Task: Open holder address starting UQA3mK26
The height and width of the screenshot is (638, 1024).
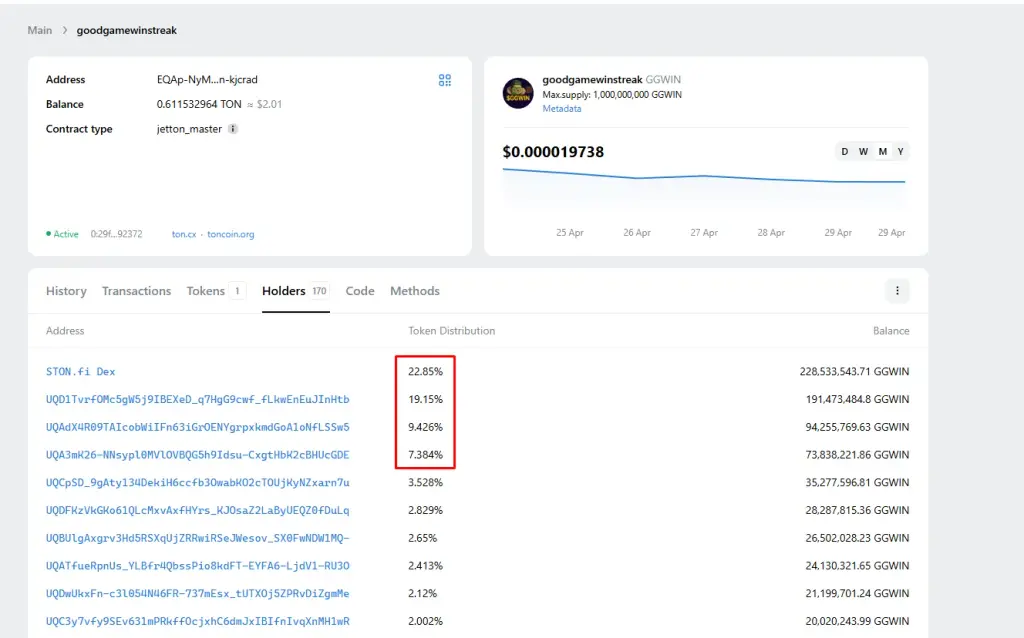Action: [x=197, y=455]
